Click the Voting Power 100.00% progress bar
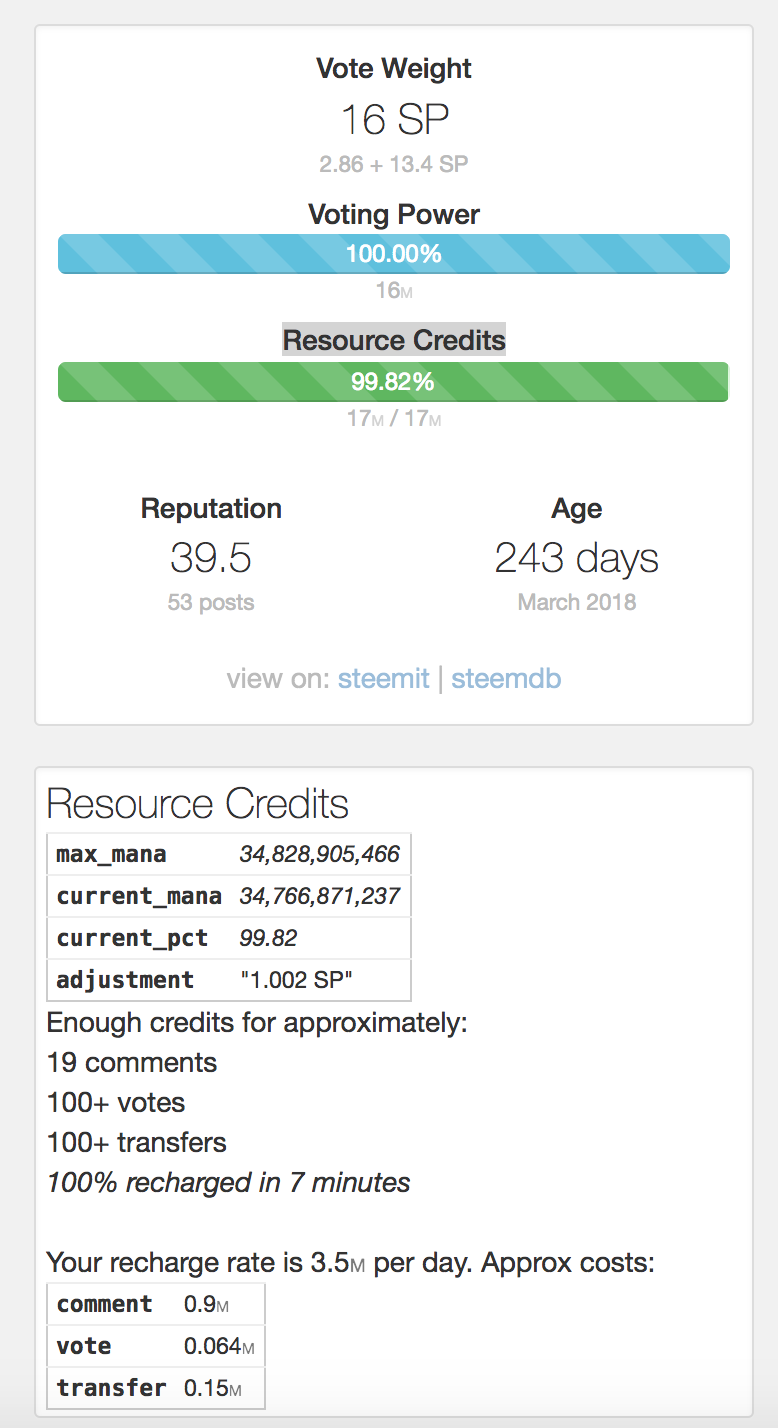The width and height of the screenshot is (778, 1428). click(393, 254)
